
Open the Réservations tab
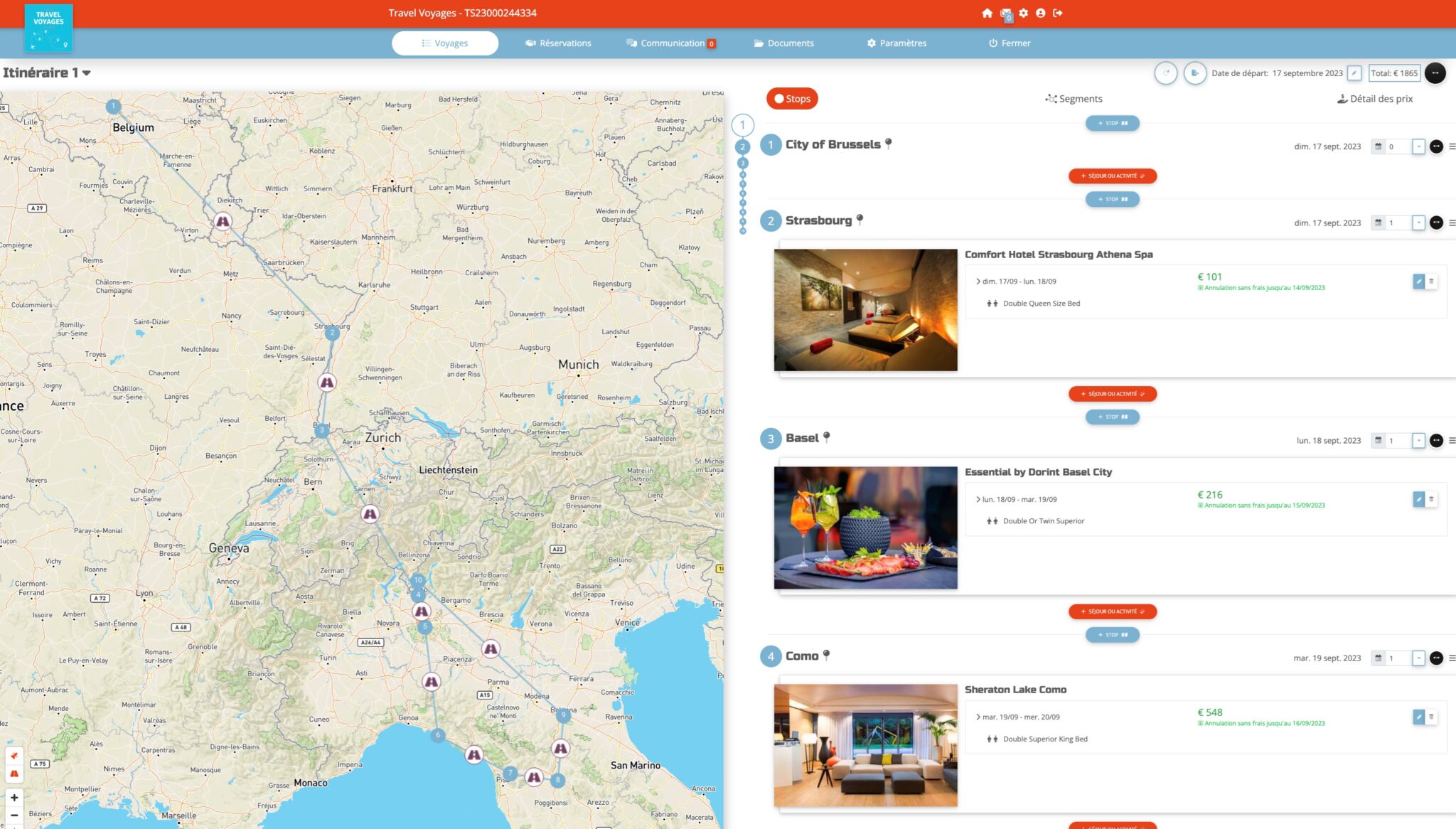tap(558, 43)
